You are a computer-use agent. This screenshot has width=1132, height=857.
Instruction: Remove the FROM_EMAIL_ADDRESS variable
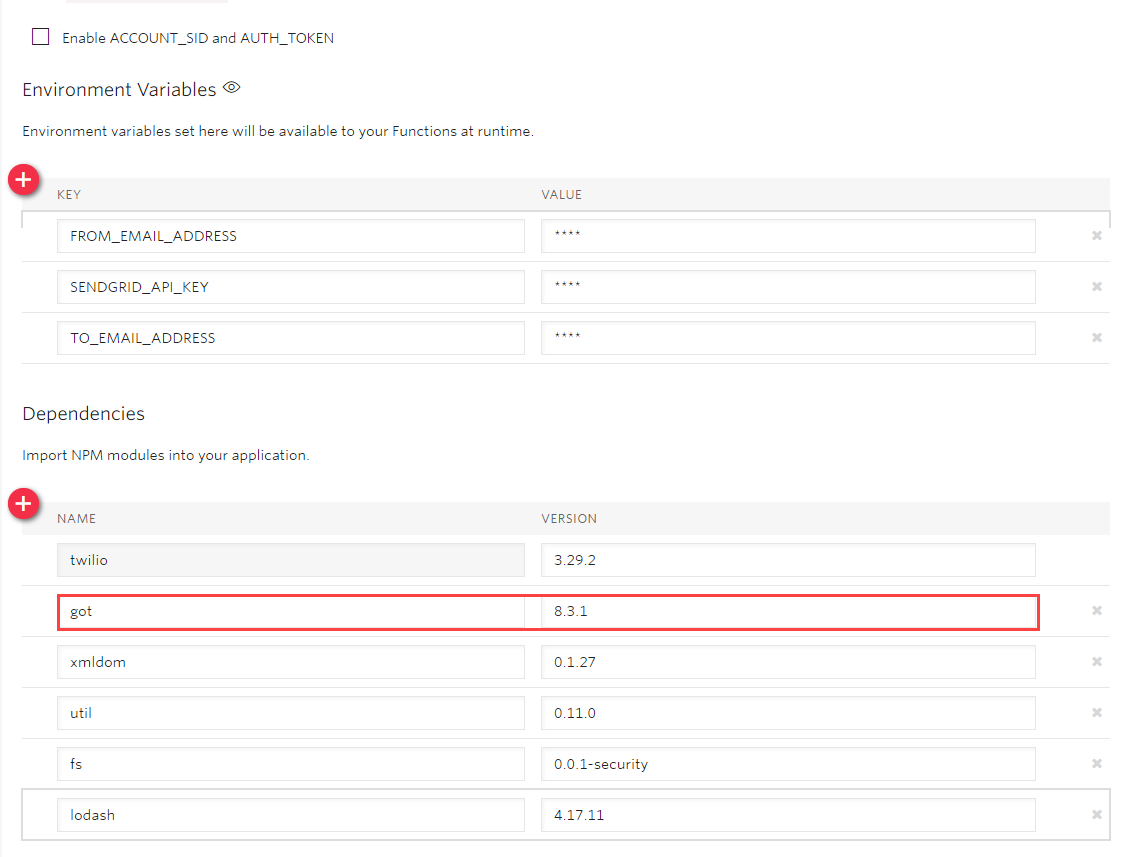pos(1096,235)
